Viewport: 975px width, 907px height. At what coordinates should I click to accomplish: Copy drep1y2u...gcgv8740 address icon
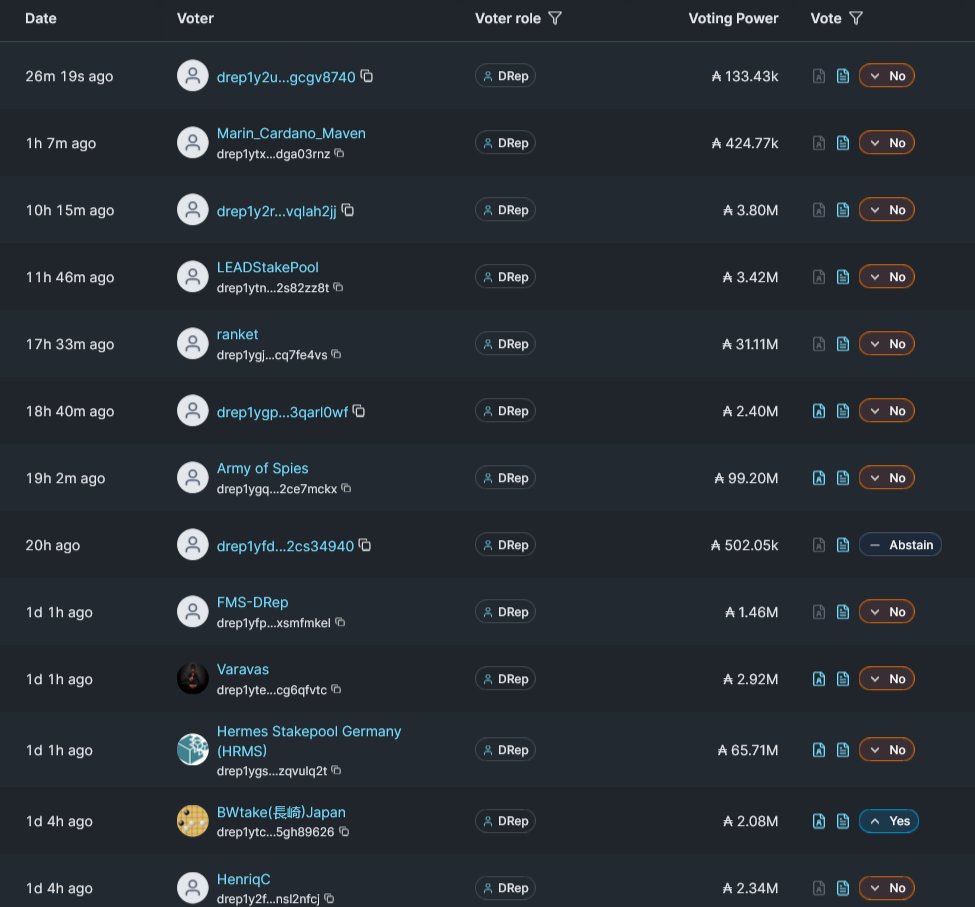(x=367, y=76)
